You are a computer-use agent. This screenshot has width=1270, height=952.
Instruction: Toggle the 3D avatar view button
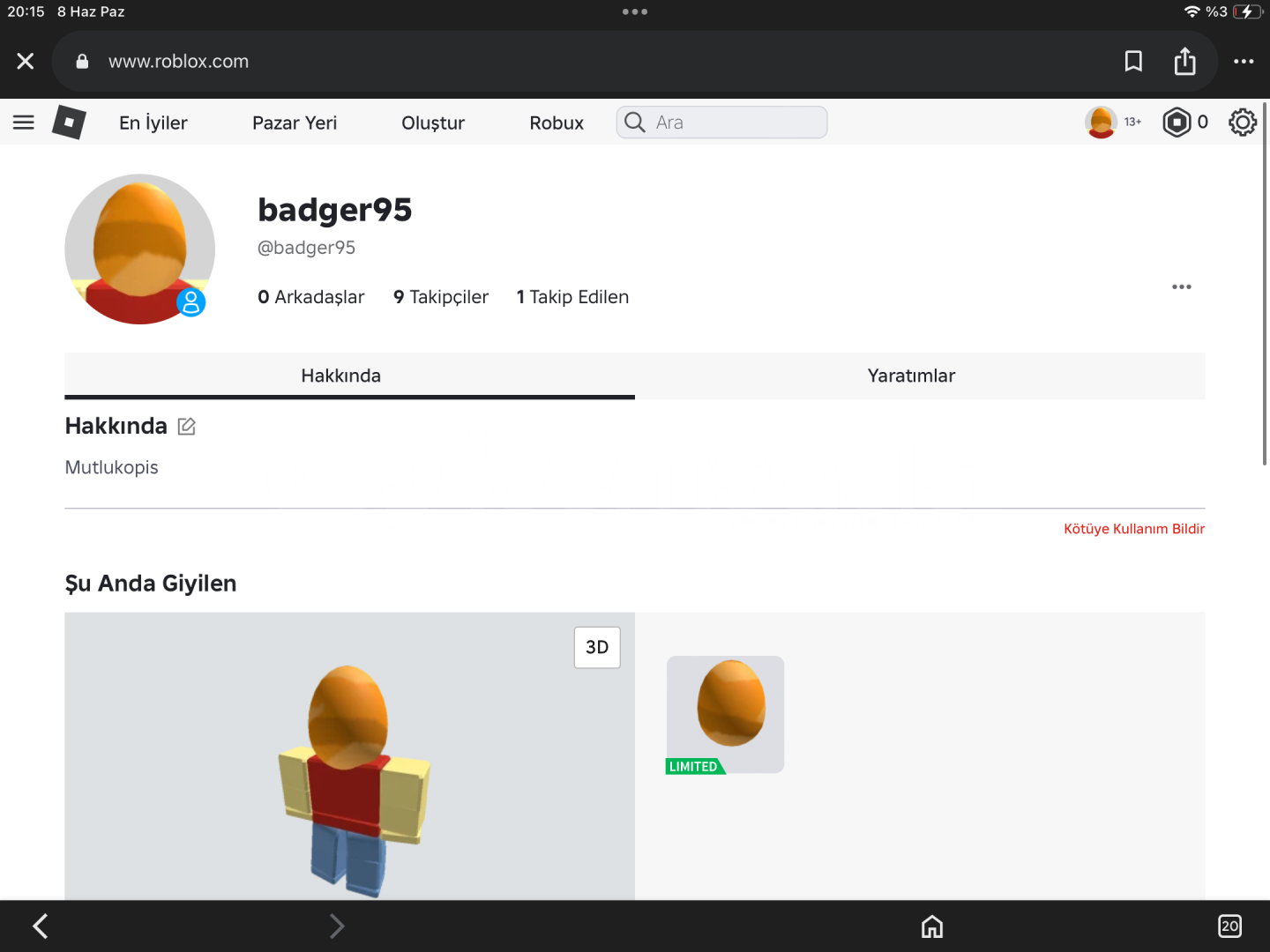click(597, 647)
